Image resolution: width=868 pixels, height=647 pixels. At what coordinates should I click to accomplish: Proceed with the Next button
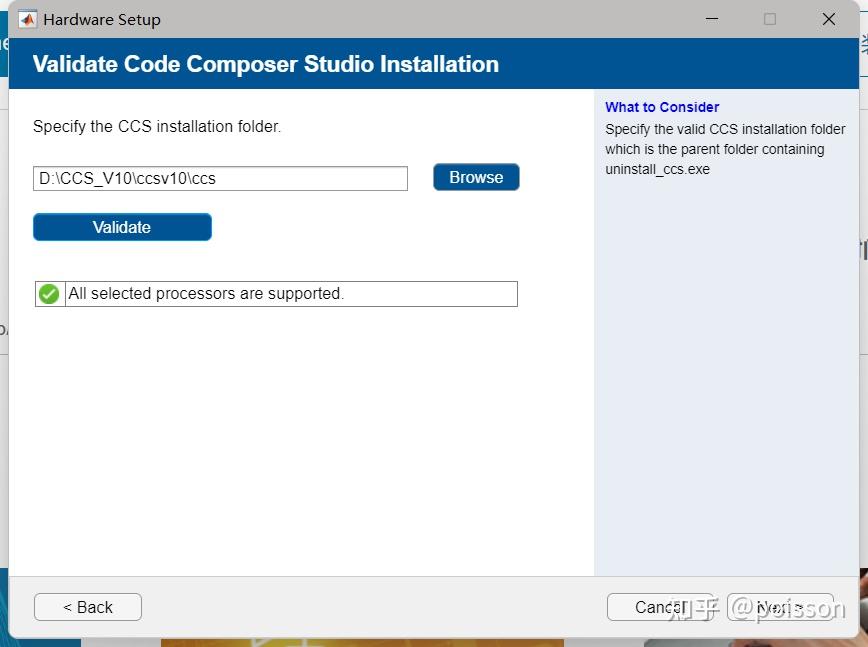click(x=781, y=607)
